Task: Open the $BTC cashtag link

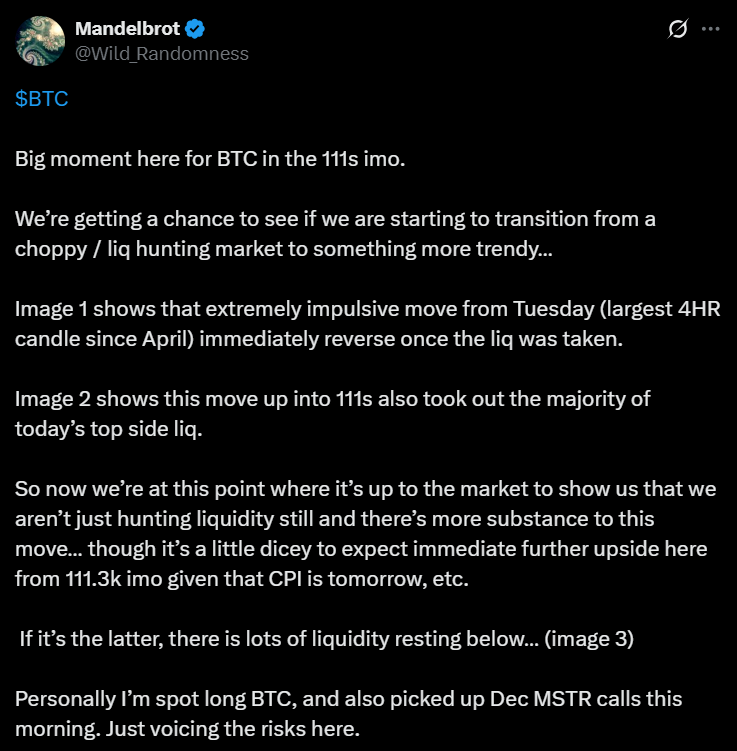Action: coord(42,100)
